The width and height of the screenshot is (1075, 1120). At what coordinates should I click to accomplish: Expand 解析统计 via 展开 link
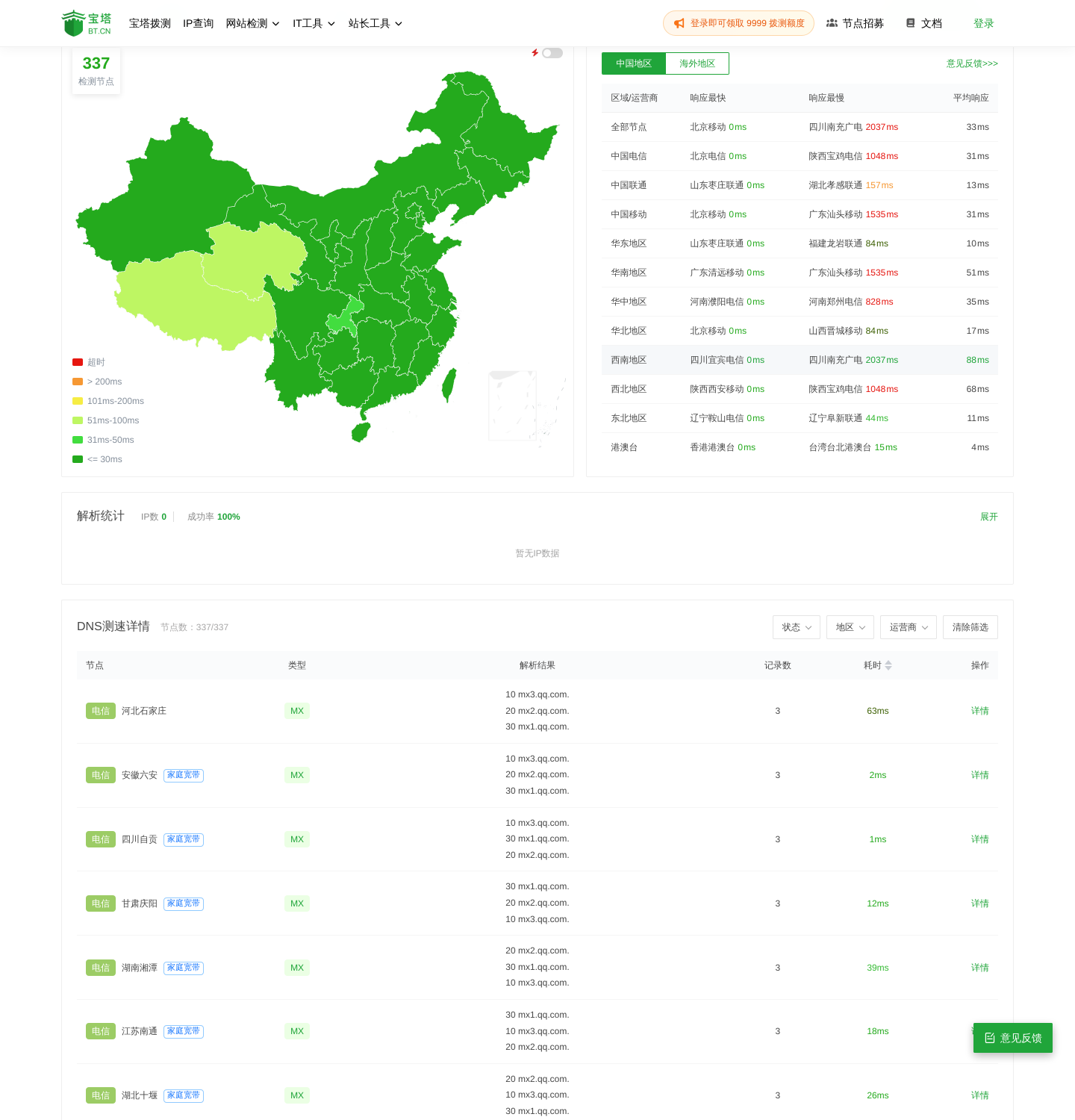click(x=989, y=517)
